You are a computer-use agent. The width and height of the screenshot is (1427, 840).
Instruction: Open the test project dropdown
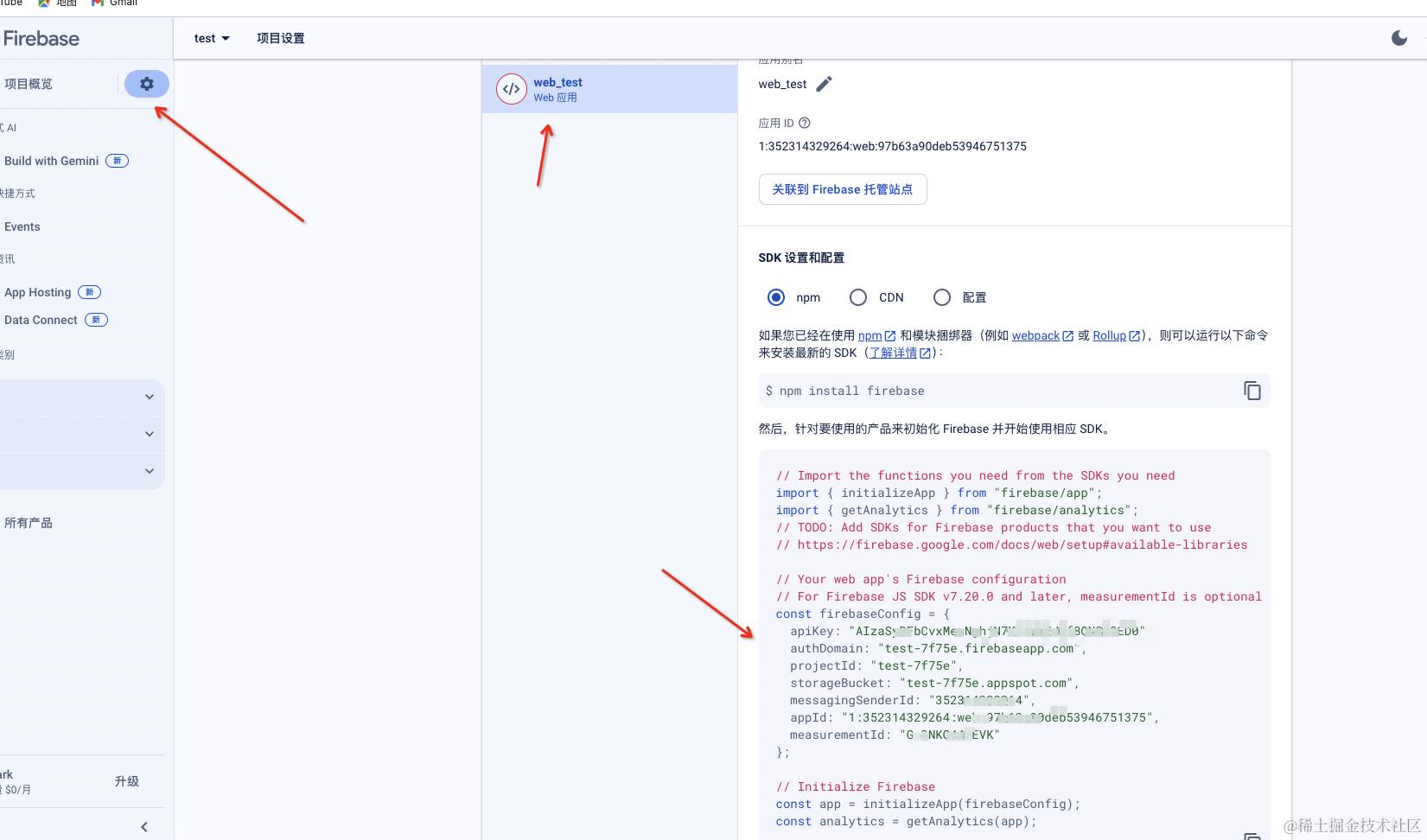[x=212, y=38]
